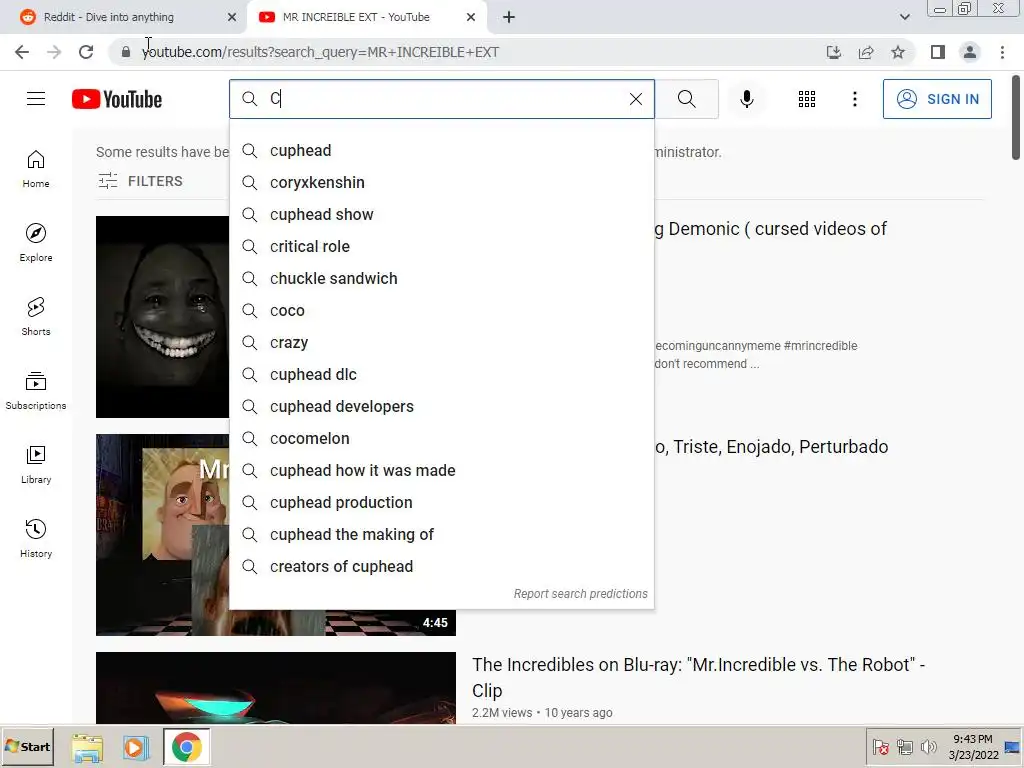Choose the 'cuphead dlc' suggestion
Screen dimensions: 1024x768
point(441,375)
